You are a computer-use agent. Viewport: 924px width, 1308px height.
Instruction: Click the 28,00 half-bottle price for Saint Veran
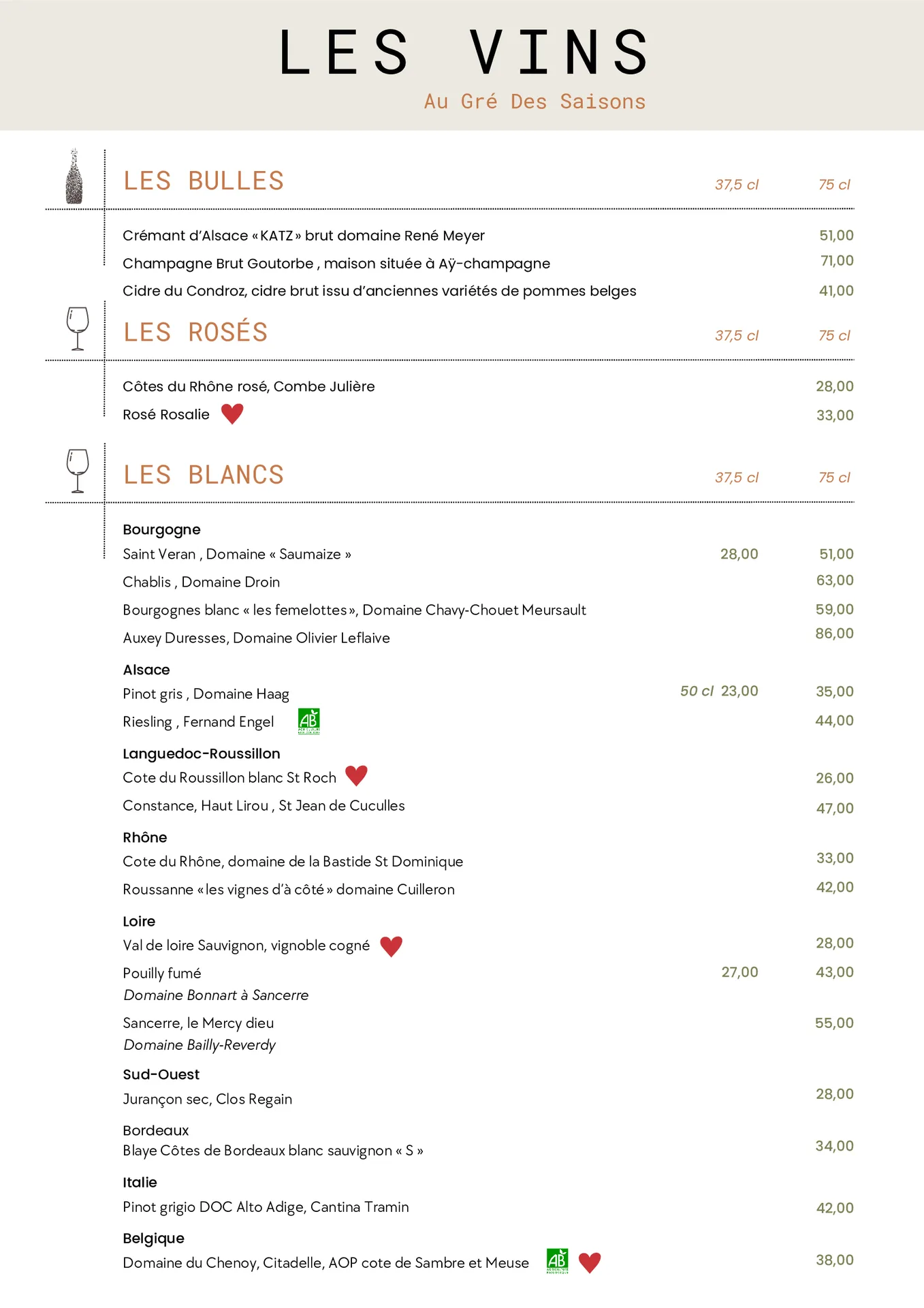[739, 554]
